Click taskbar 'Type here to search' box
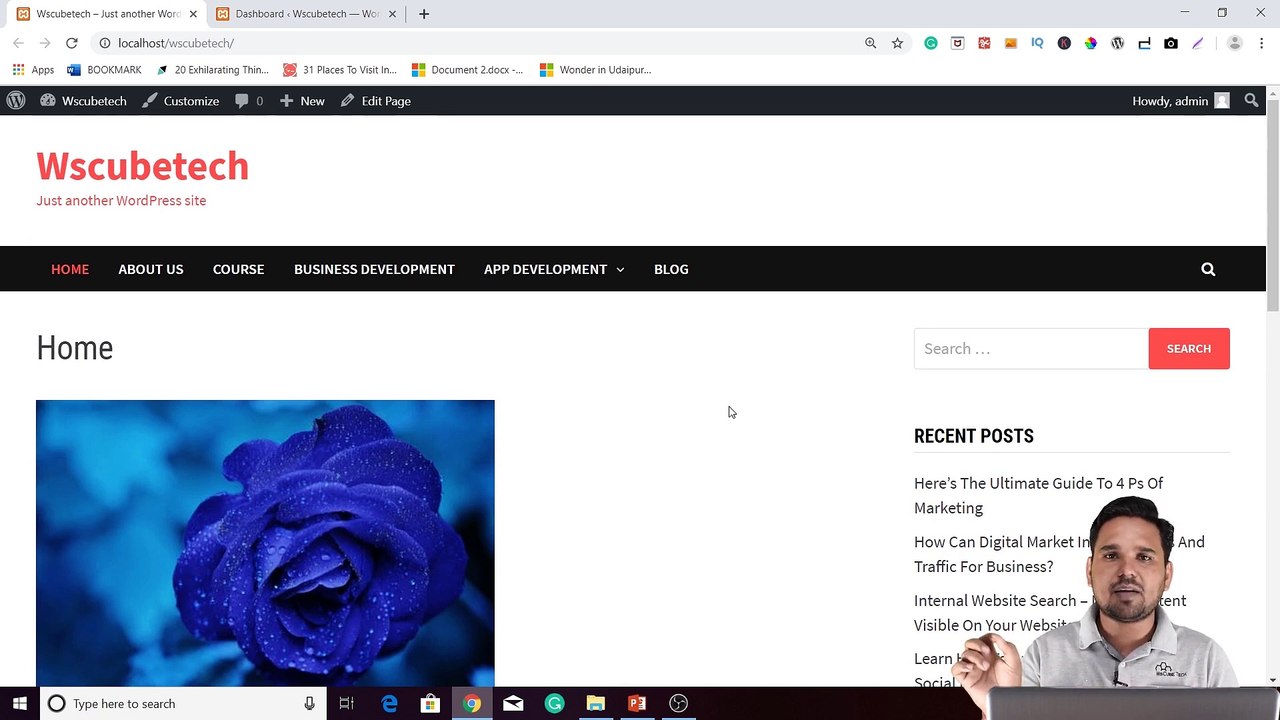The image size is (1280, 720). coord(183,704)
